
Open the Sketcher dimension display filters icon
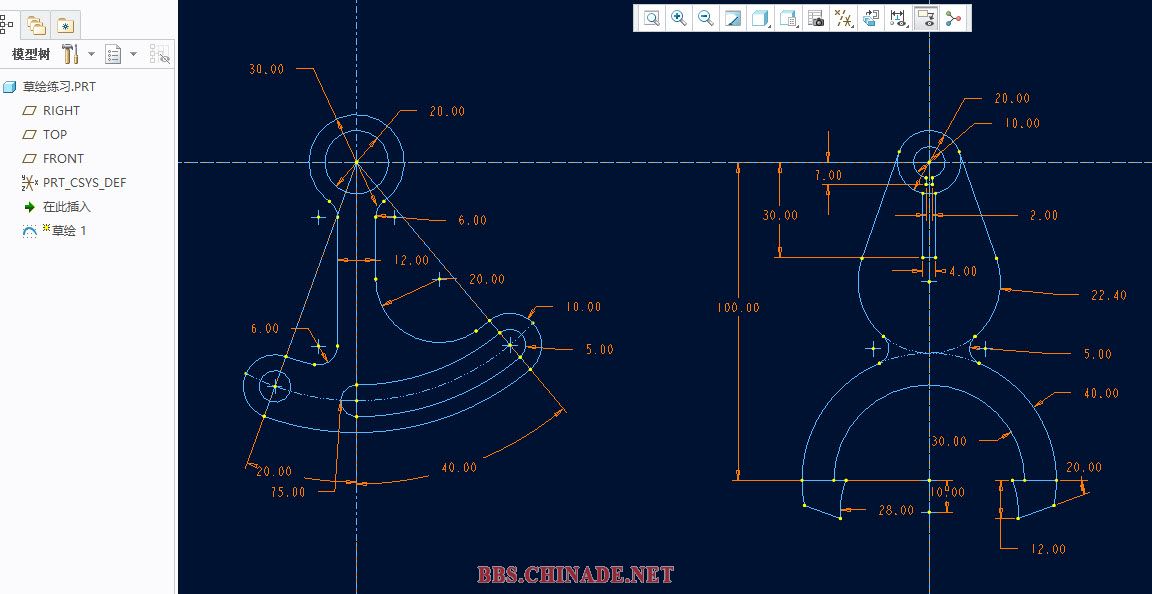click(898, 18)
